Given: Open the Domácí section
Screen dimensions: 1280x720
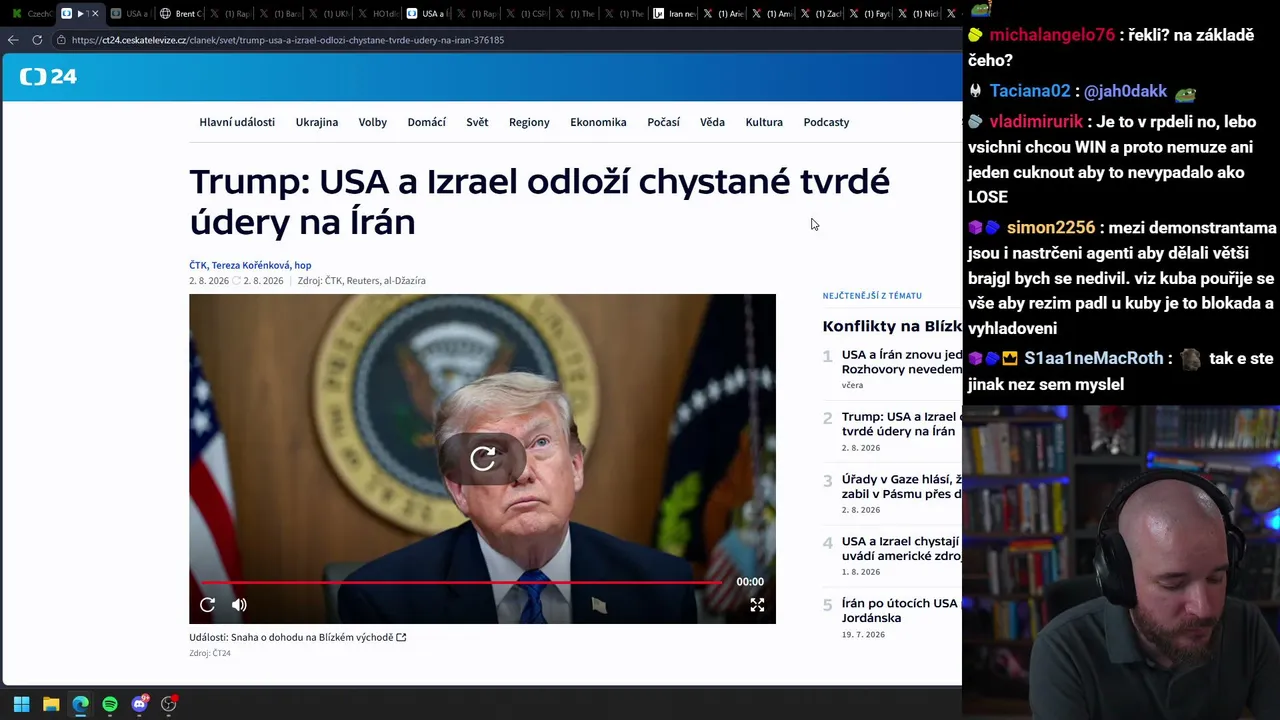Looking at the screenshot, I should click(x=427, y=122).
